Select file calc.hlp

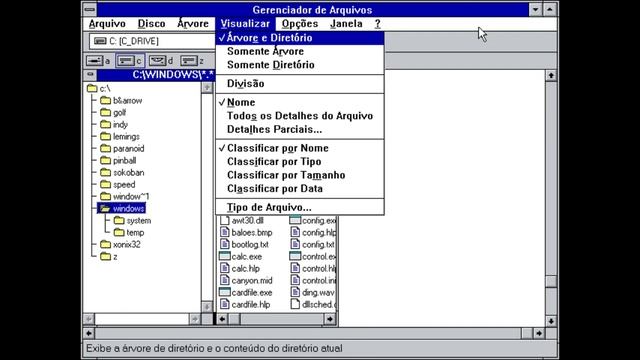[240, 269]
